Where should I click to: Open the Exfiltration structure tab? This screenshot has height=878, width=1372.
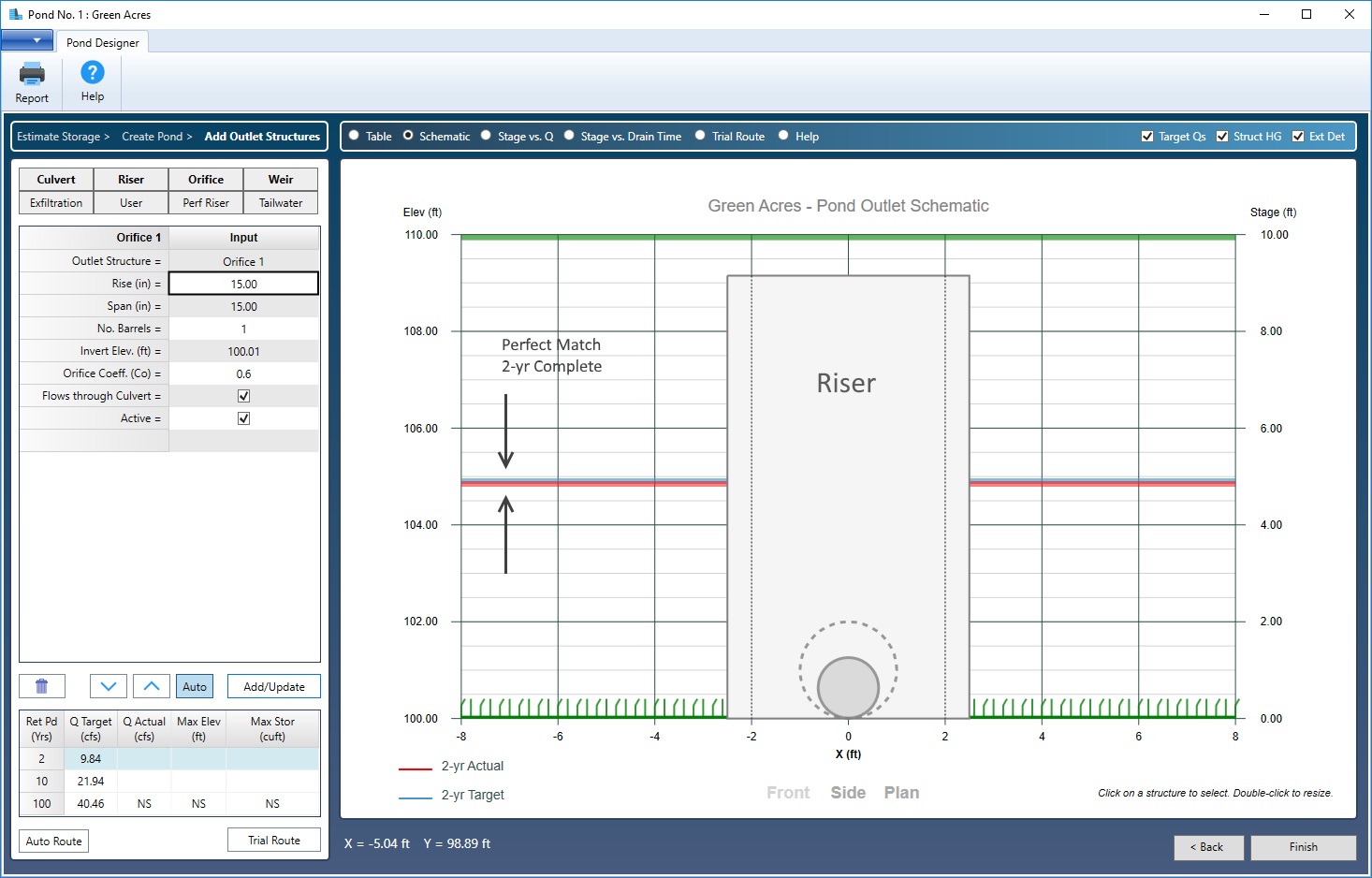[x=56, y=203]
